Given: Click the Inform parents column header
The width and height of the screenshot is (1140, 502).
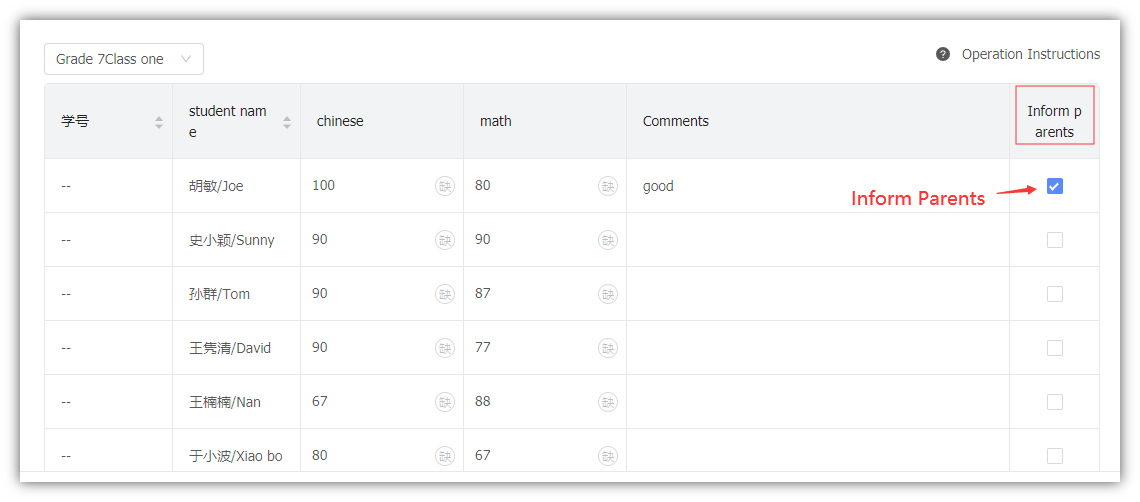Looking at the screenshot, I should [1054, 121].
